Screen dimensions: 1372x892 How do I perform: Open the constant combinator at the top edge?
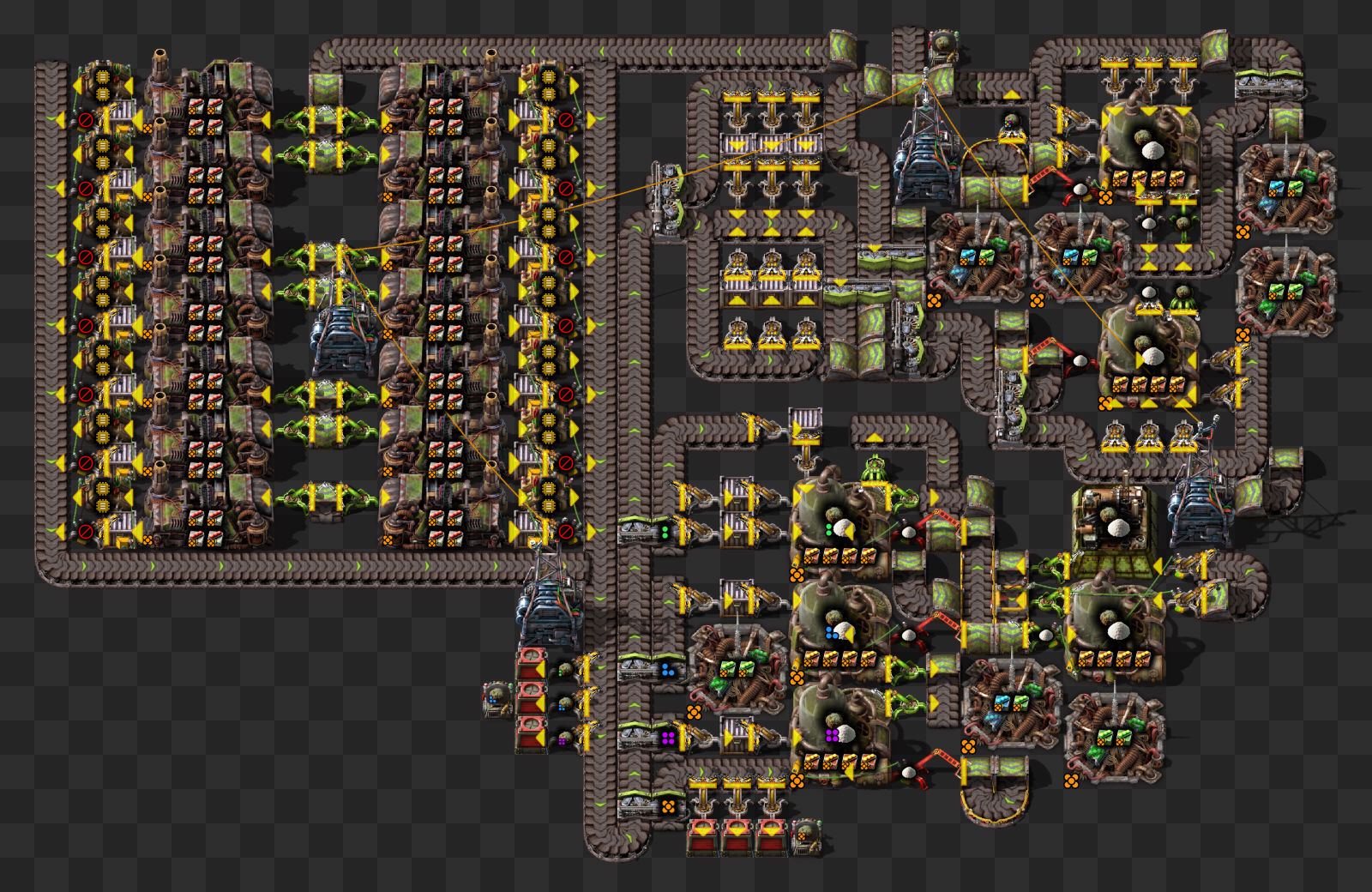pyautogui.click(x=943, y=45)
